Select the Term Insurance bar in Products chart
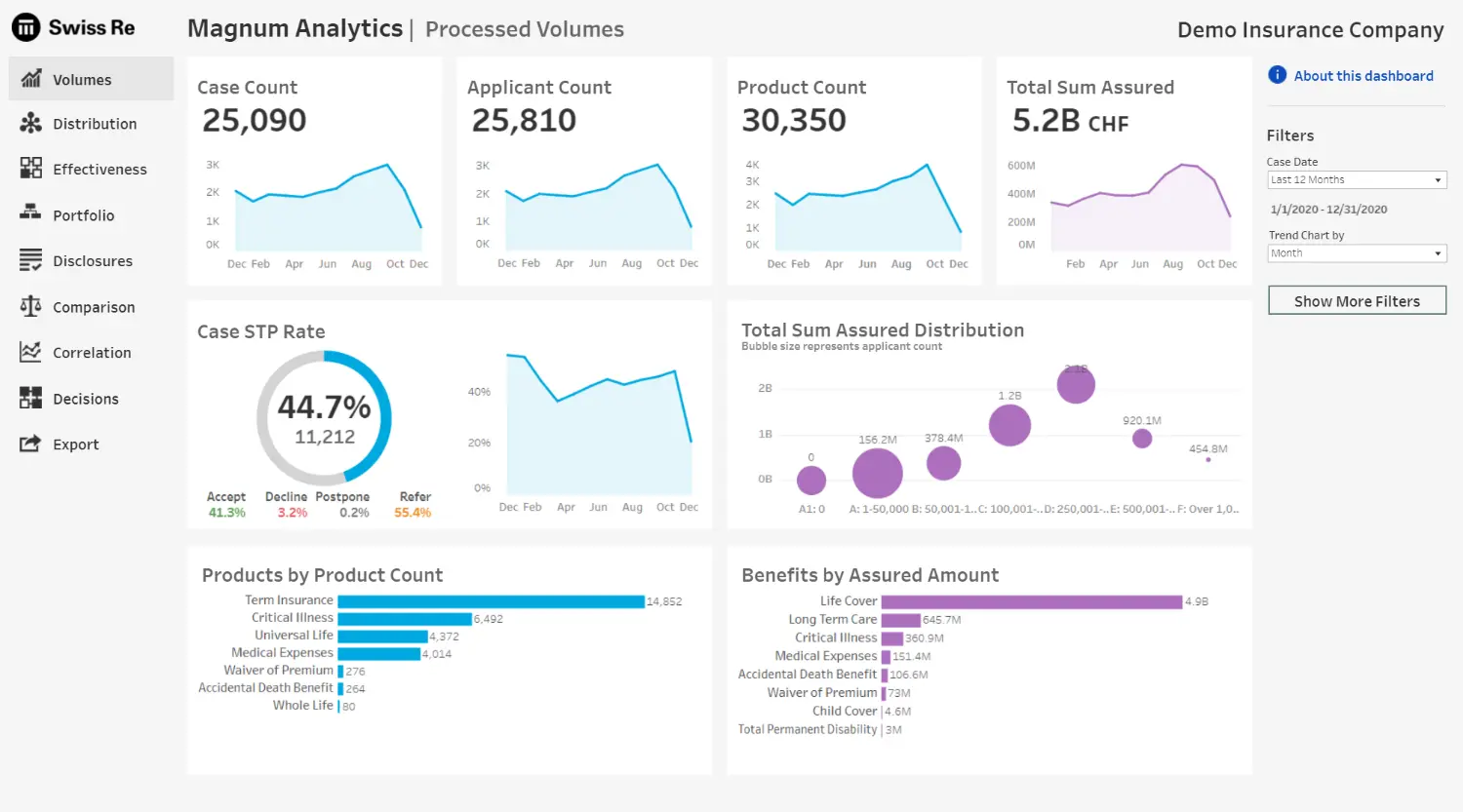1463x812 pixels. tap(488, 601)
